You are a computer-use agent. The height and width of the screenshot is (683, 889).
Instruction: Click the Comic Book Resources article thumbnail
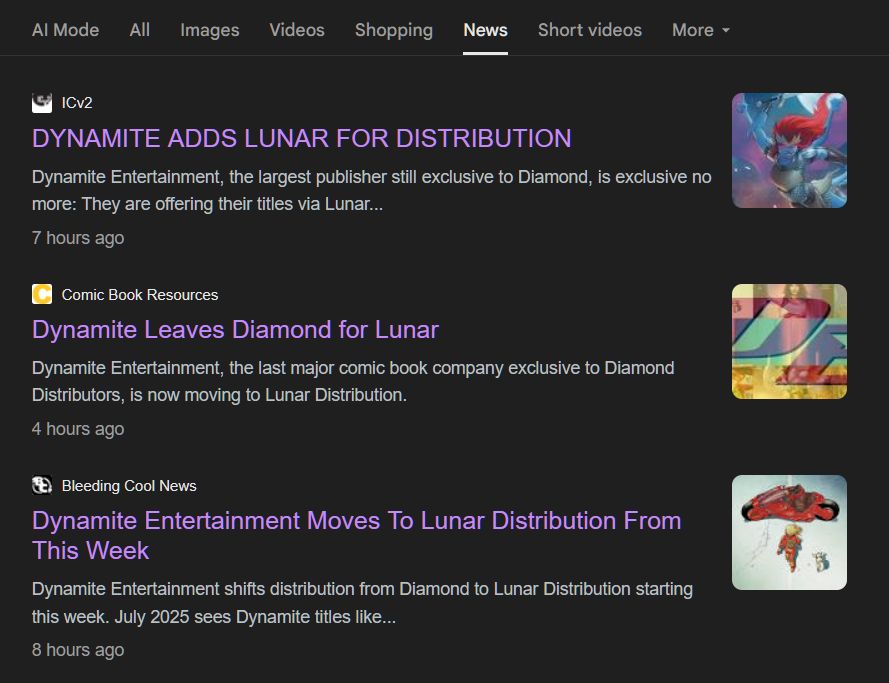[x=789, y=341]
